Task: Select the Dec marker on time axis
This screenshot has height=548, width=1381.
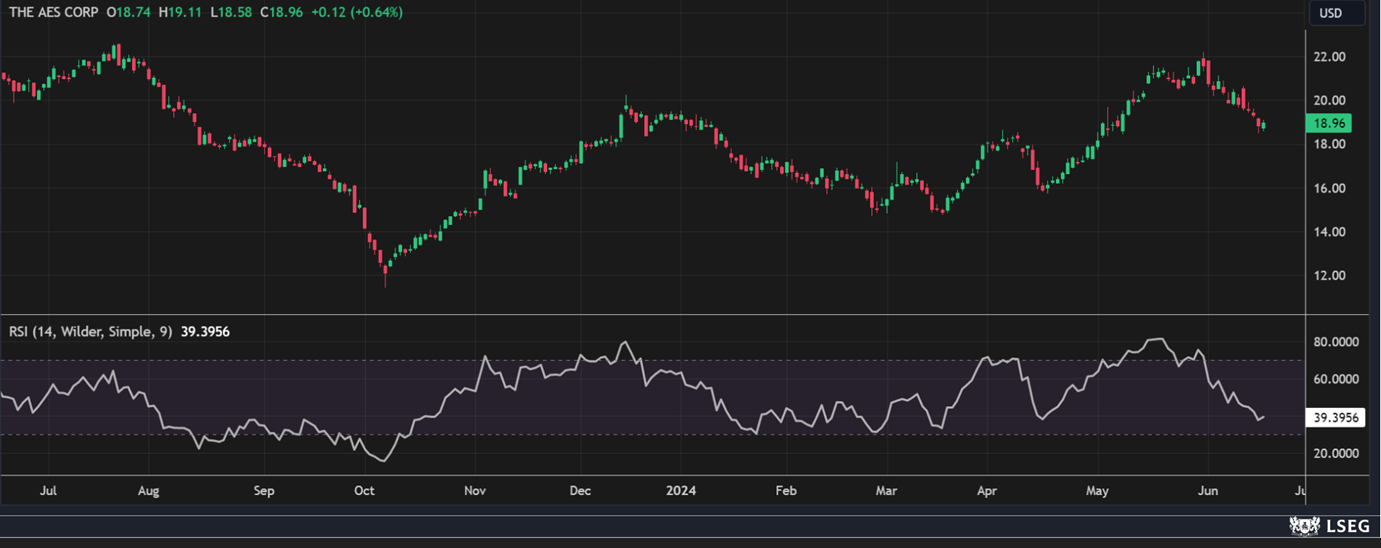Action: point(580,491)
